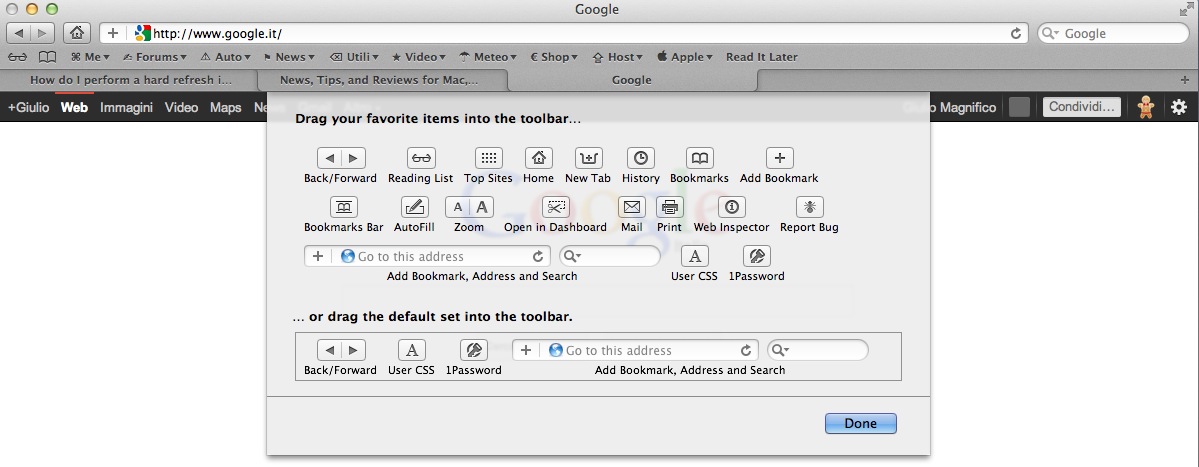Select the Mail envelope icon

click(x=632, y=207)
